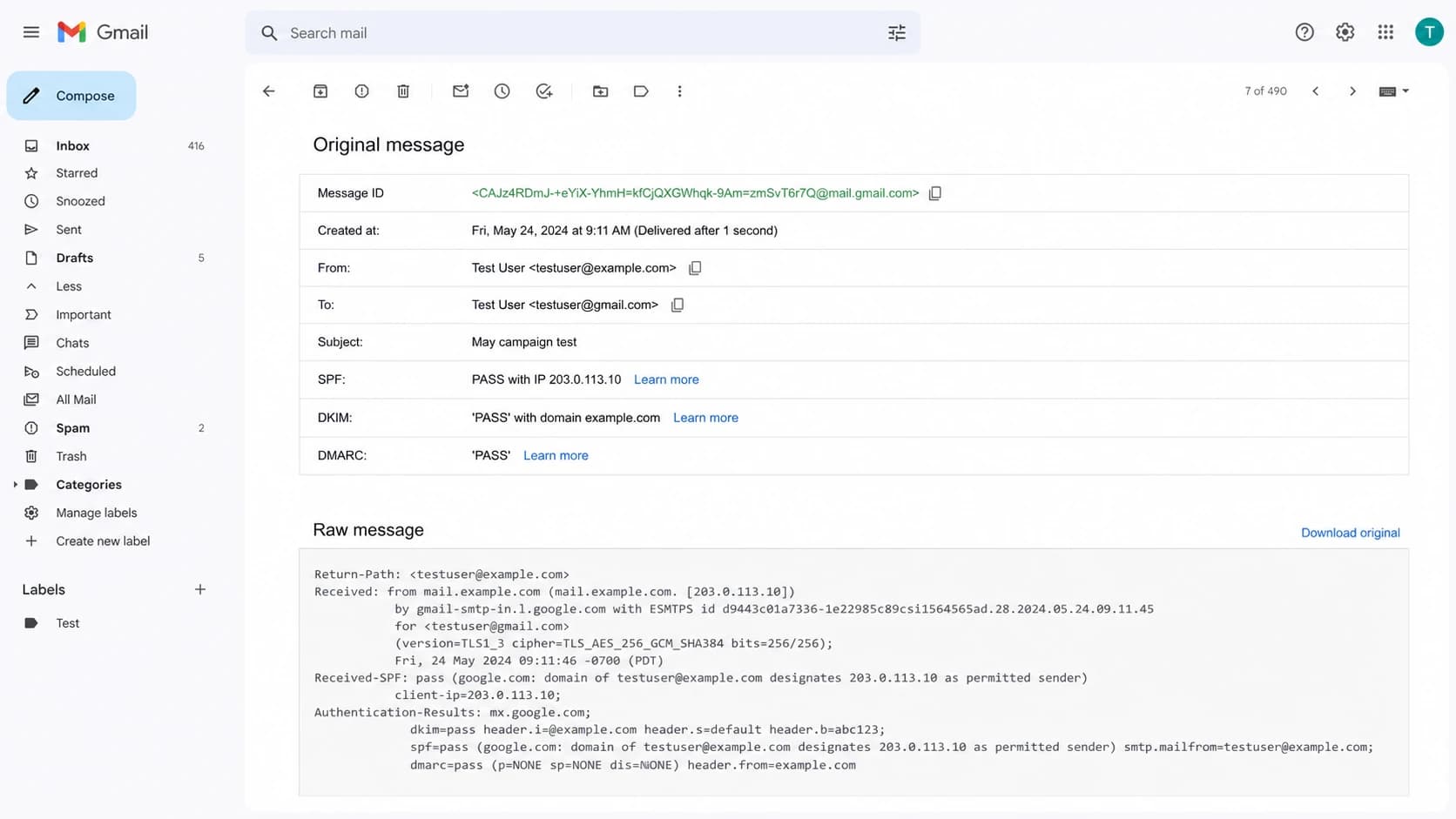
Task: Click the search magnifier icon
Action: pyautogui.click(x=269, y=33)
